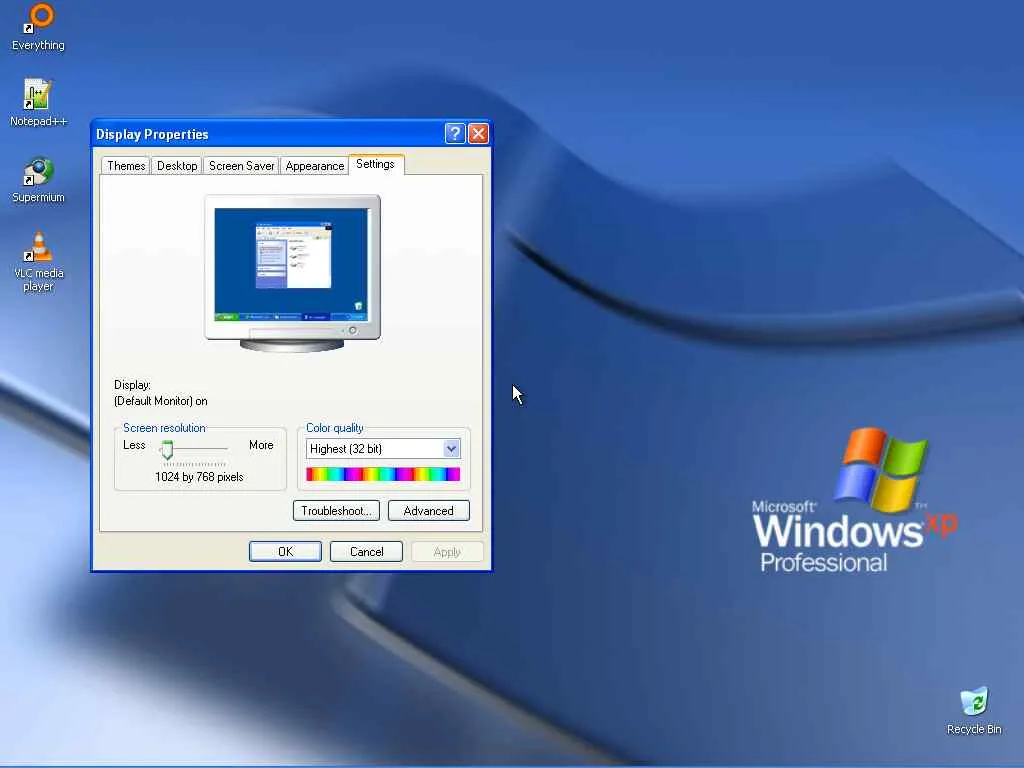Click the Display Properties title bar
Viewport: 1024px width, 768px height.
click(x=268, y=134)
